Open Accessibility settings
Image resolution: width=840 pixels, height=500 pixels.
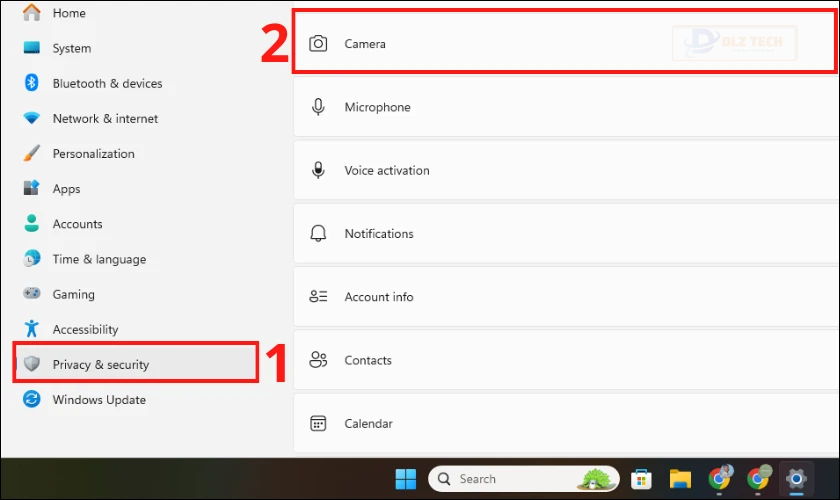point(85,330)
